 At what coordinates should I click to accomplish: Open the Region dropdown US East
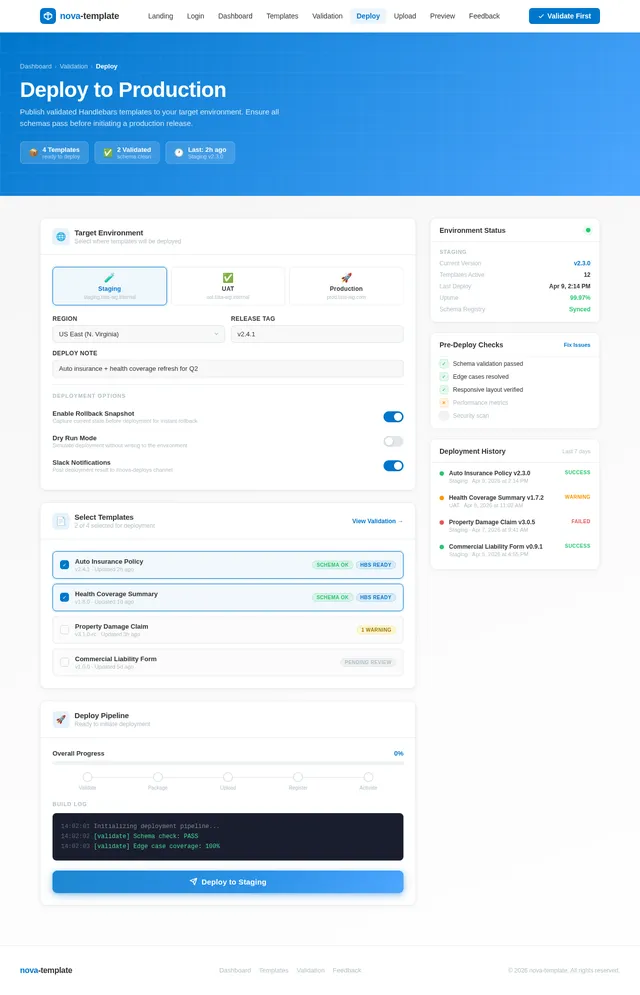click(138, 334)
